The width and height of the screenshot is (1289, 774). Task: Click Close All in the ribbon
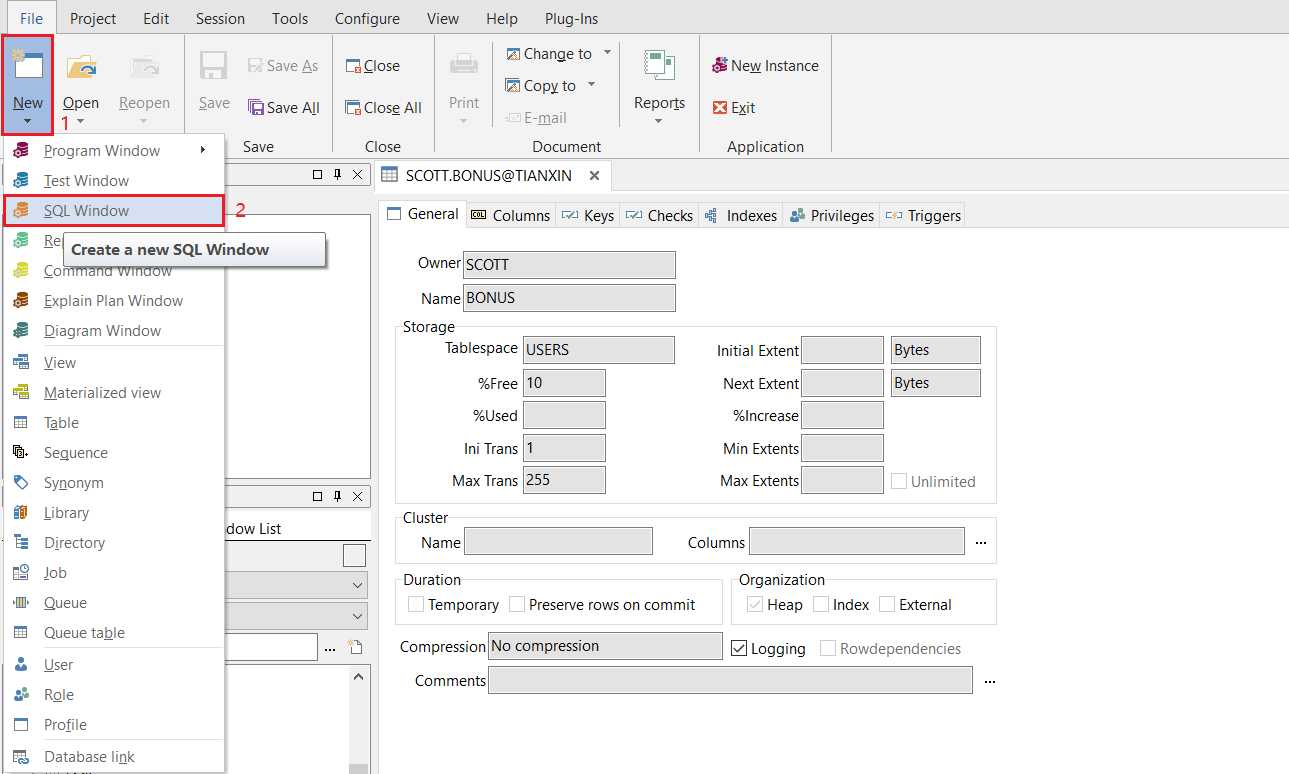(384, 108)
